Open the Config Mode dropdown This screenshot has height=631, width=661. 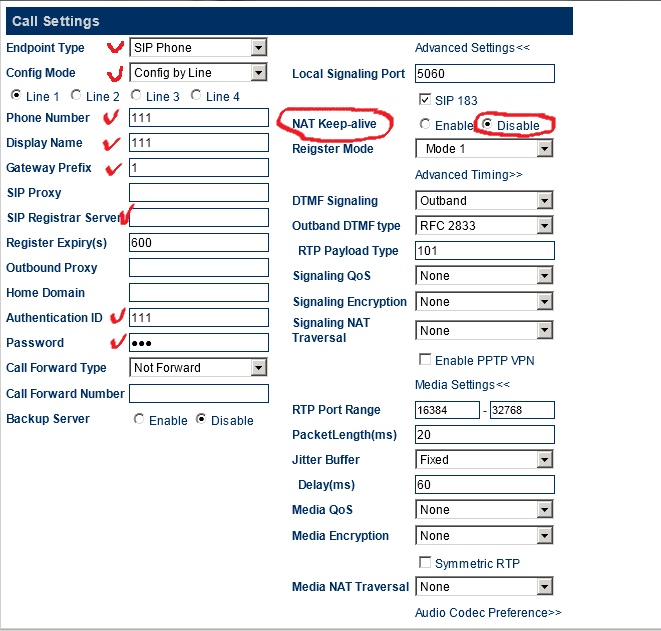point(198,72)
